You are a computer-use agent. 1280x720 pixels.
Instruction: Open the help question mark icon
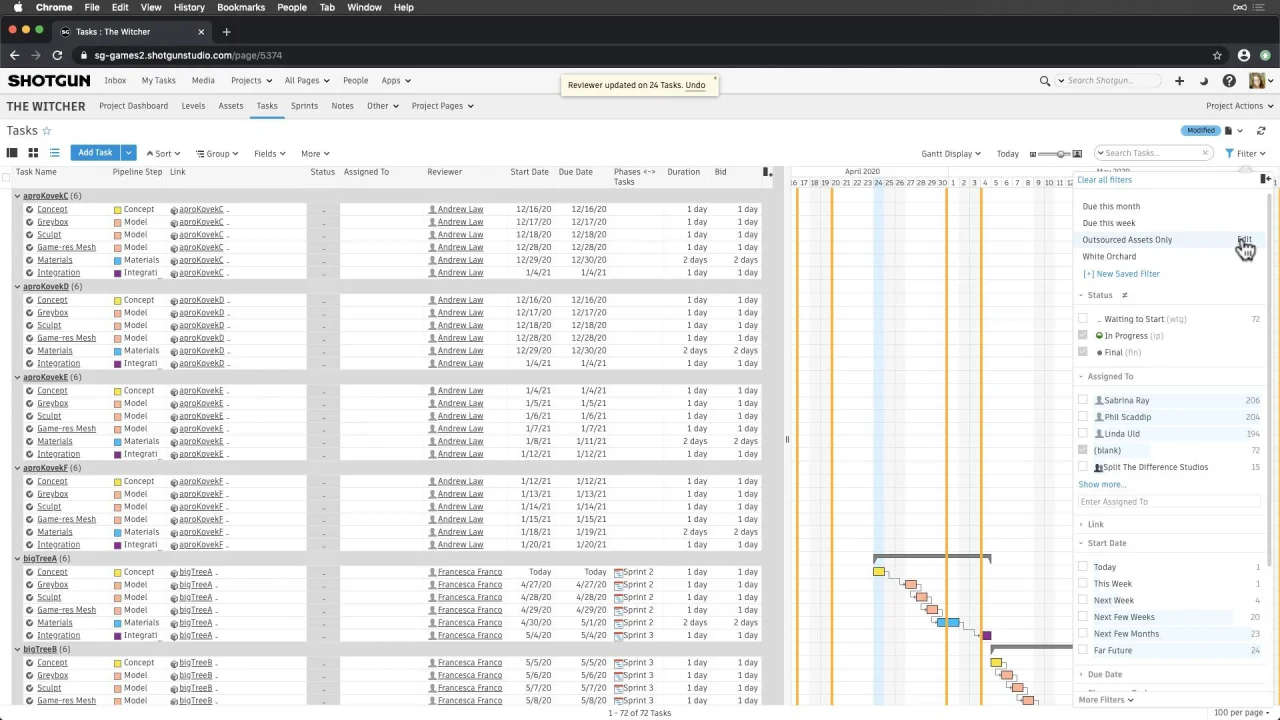point(1229,81)
